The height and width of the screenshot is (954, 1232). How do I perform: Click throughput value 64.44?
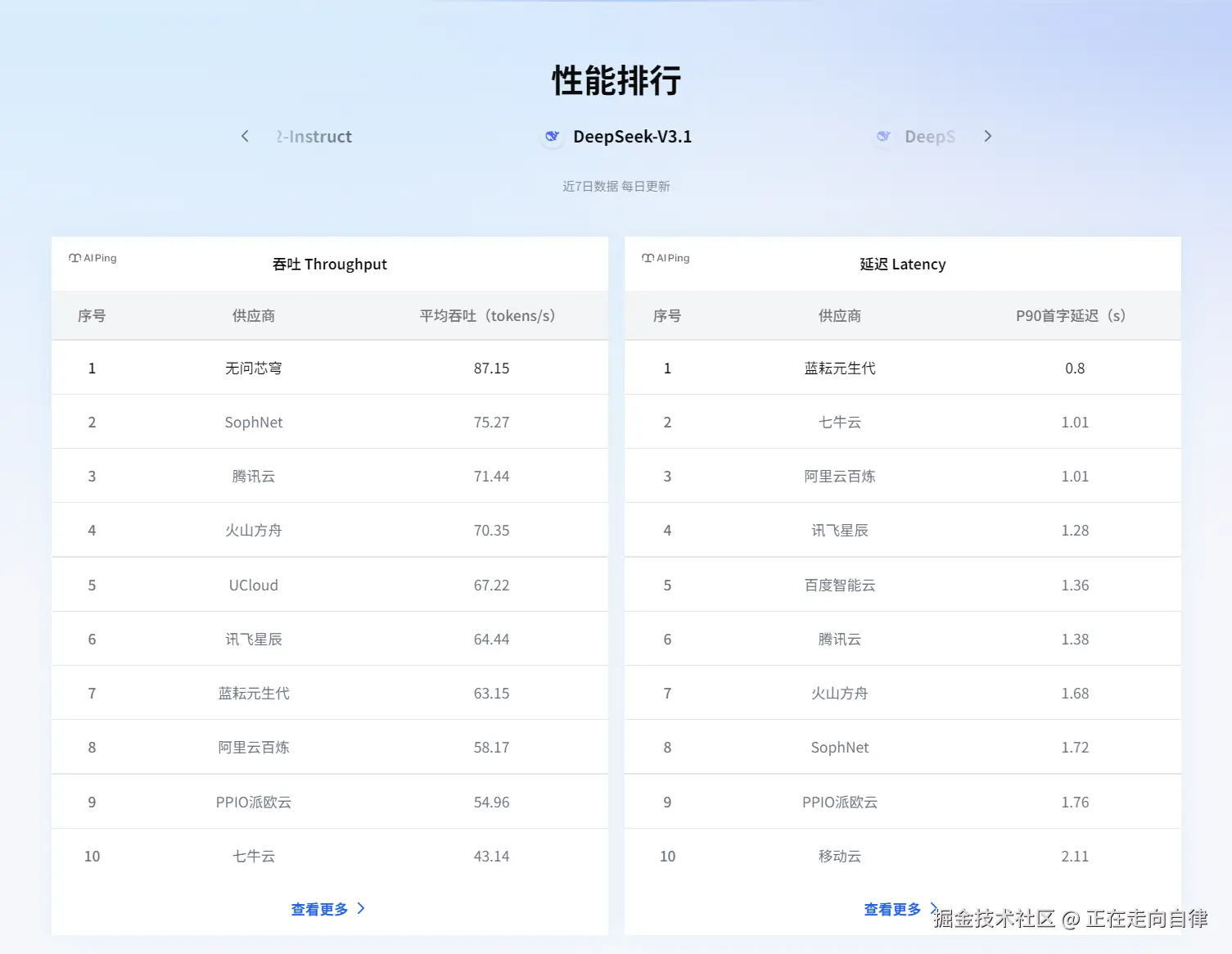(x=491, y=640)
